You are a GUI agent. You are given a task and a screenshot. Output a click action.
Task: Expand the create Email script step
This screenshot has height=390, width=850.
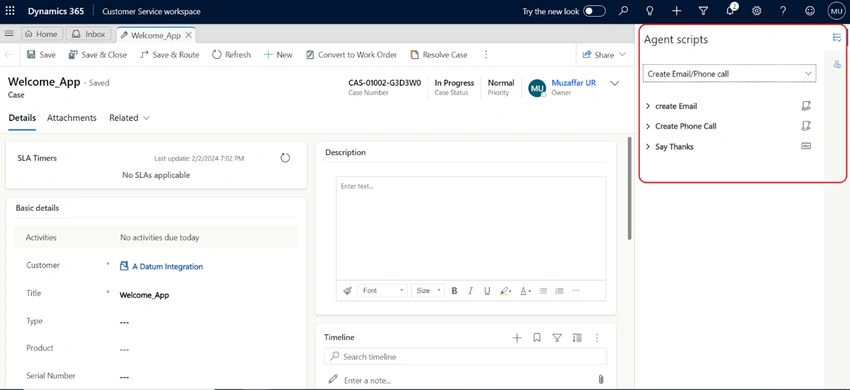click(x=648, y=106)
